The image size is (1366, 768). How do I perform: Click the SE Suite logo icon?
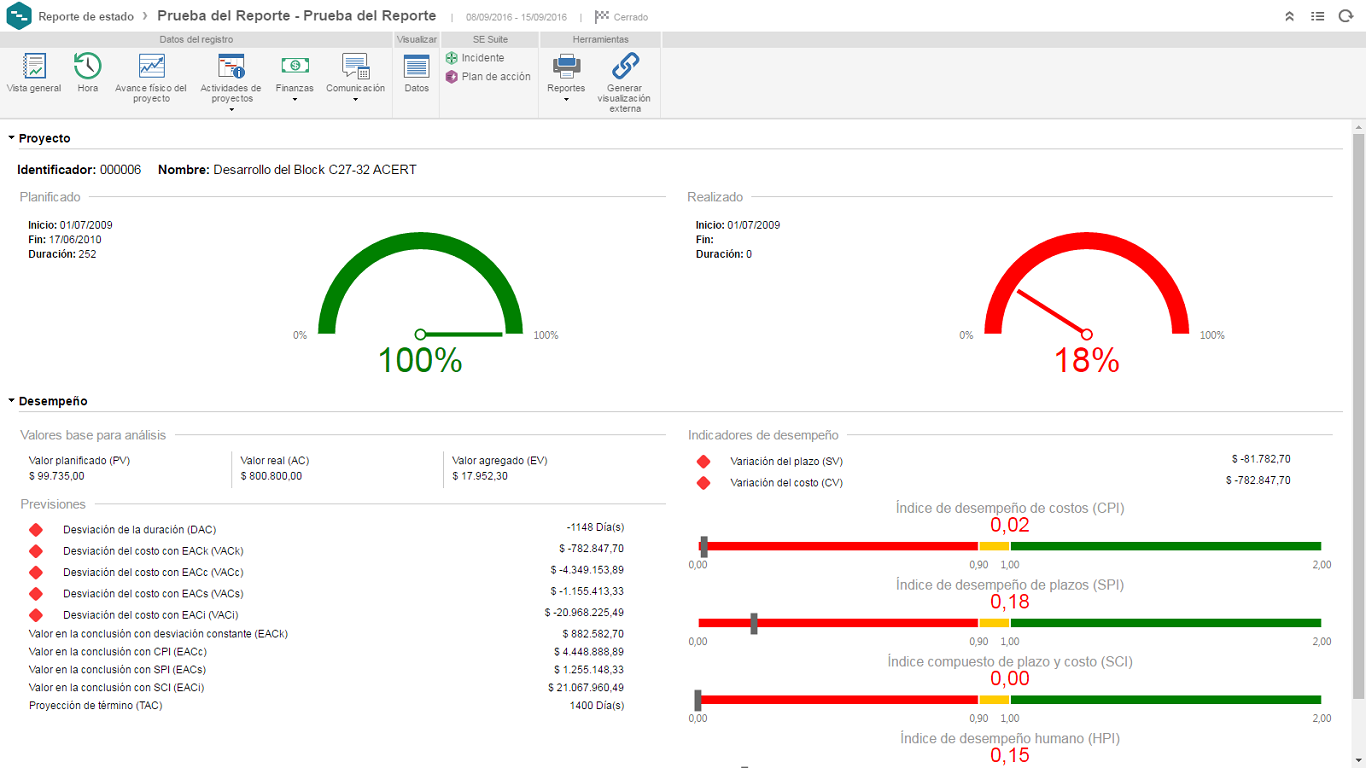[x=19, y=17]
